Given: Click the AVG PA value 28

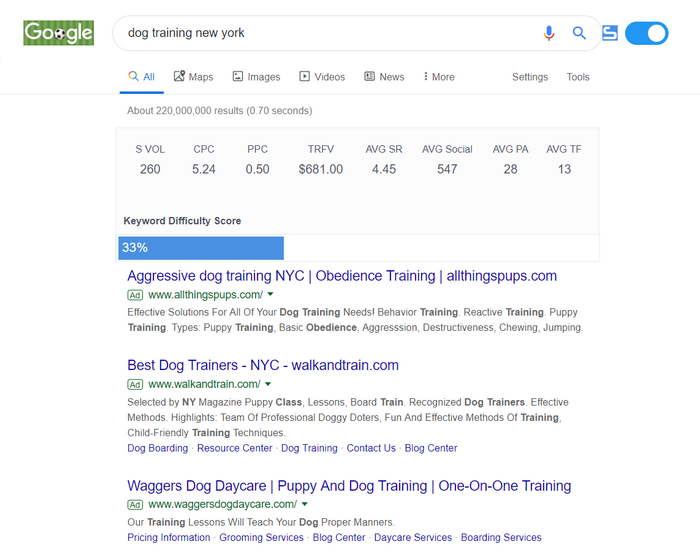Looking at the screenshot, I should (510, 169).
